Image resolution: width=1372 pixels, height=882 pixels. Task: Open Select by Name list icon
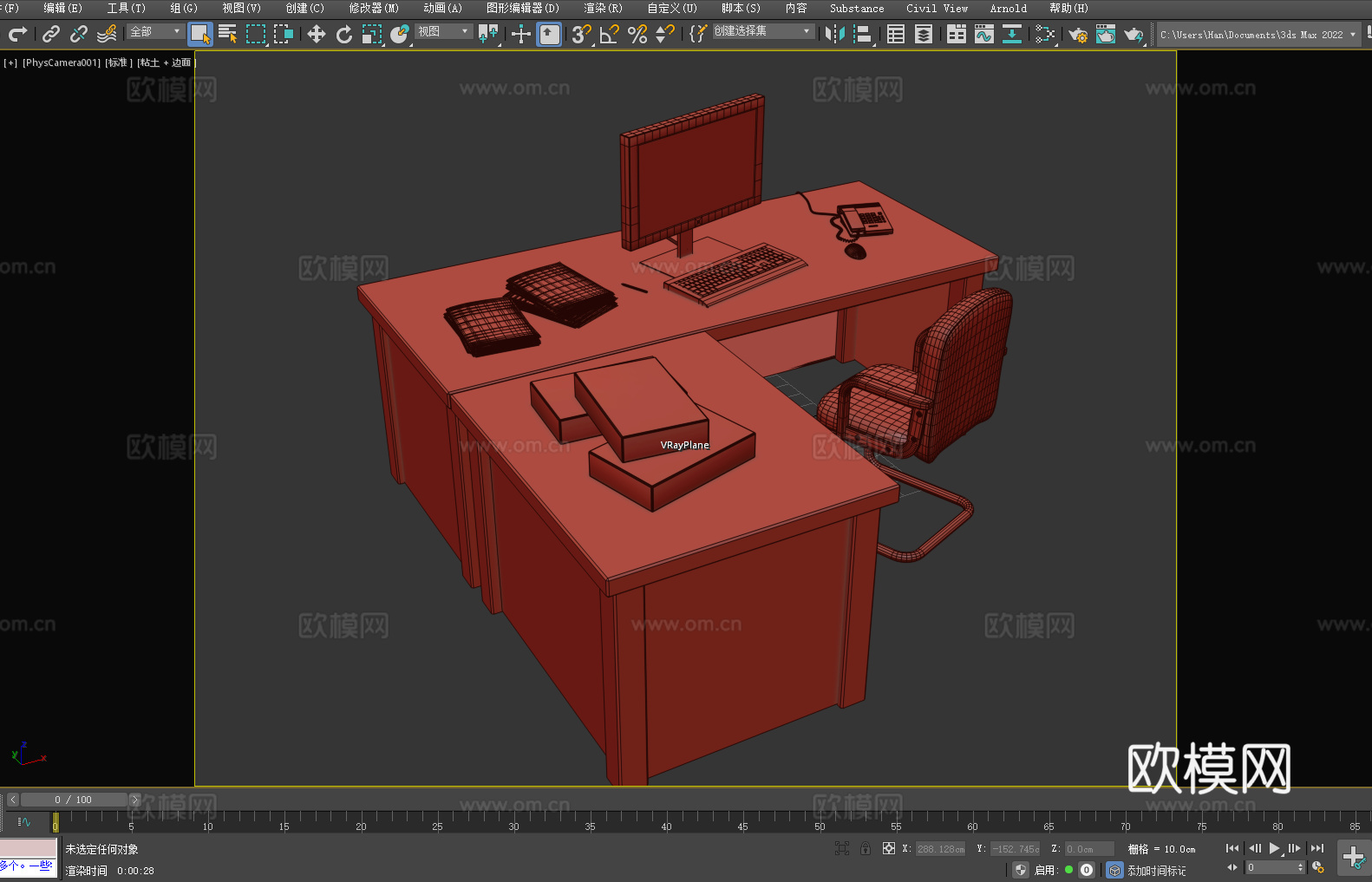click(x=228, y=34)
